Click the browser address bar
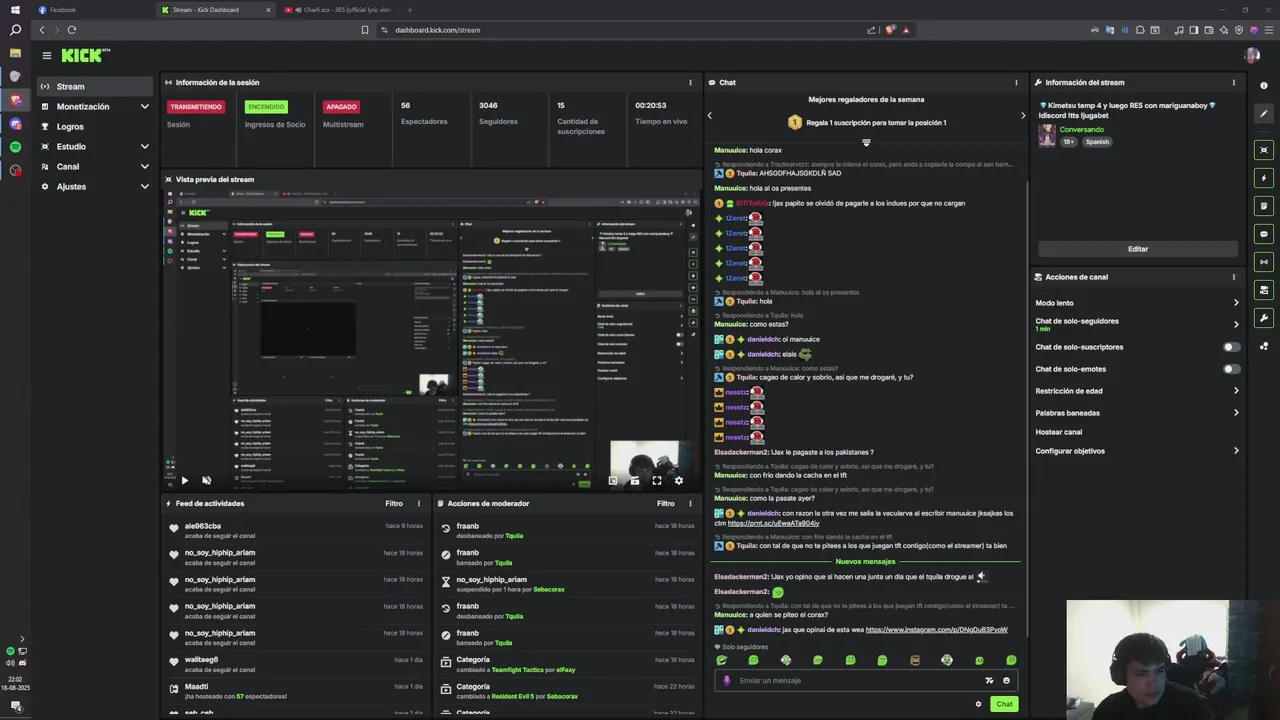The width and height of the screenshot is (1280, 720). point(620,30)
